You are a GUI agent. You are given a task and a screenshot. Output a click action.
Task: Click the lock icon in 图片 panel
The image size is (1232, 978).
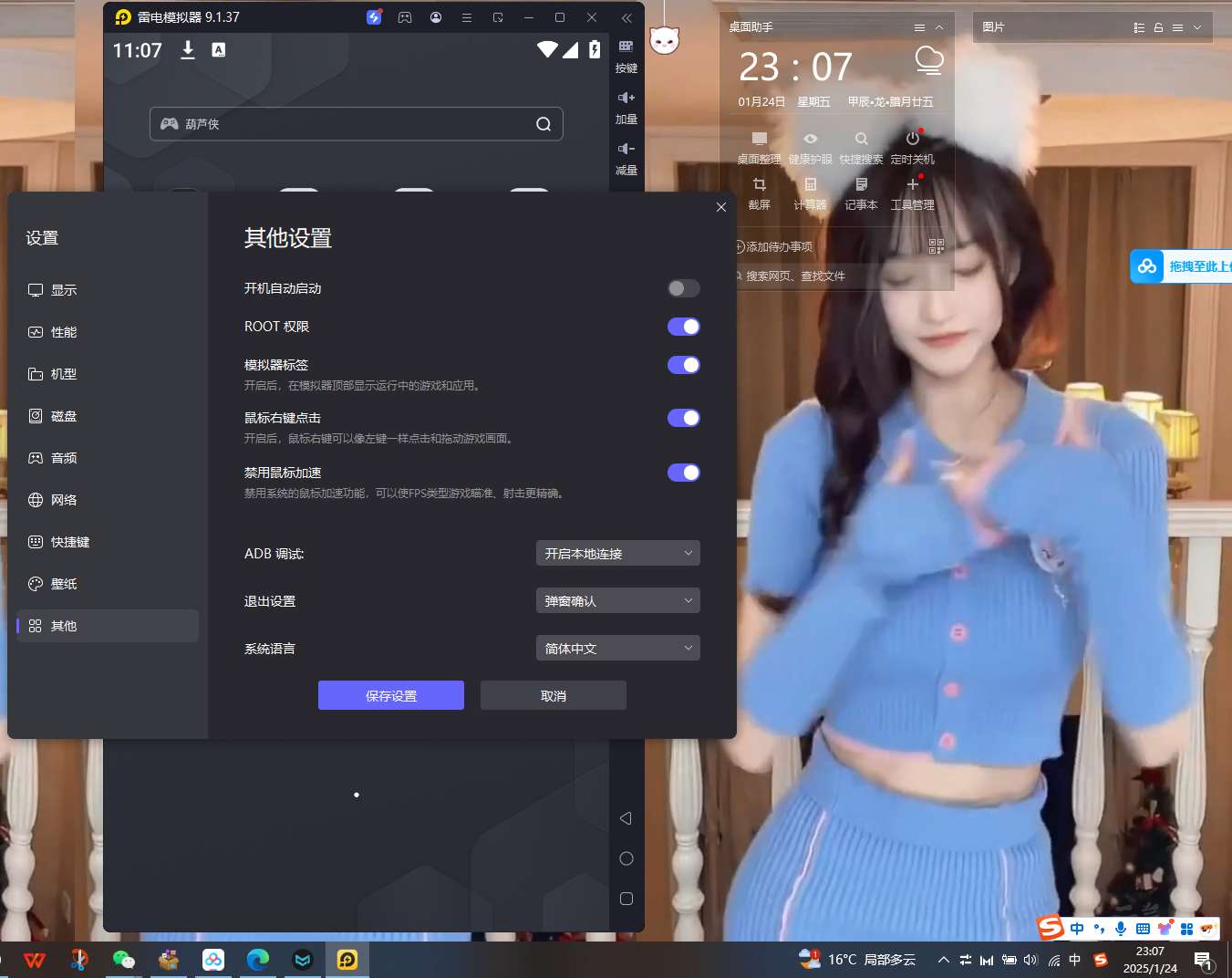(1158, 27)
